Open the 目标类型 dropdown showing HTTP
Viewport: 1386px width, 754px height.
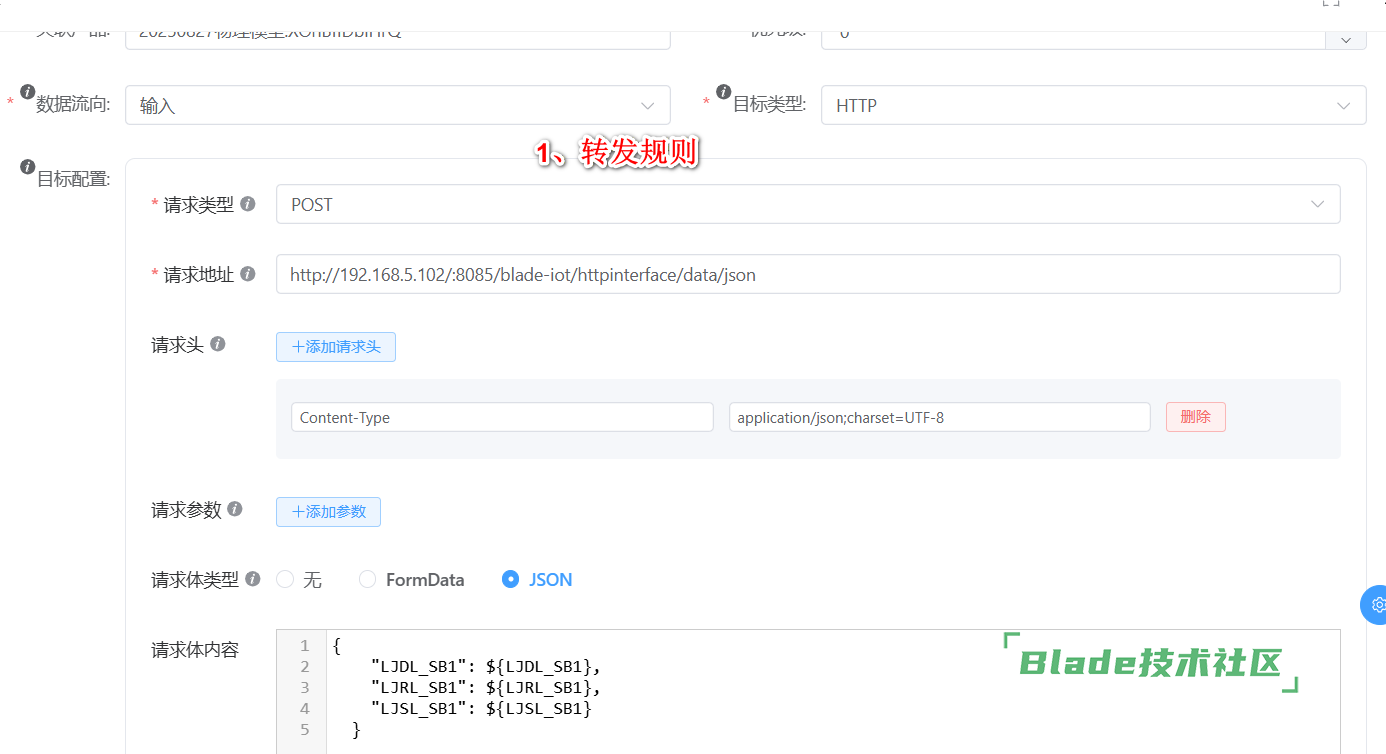1092,105
